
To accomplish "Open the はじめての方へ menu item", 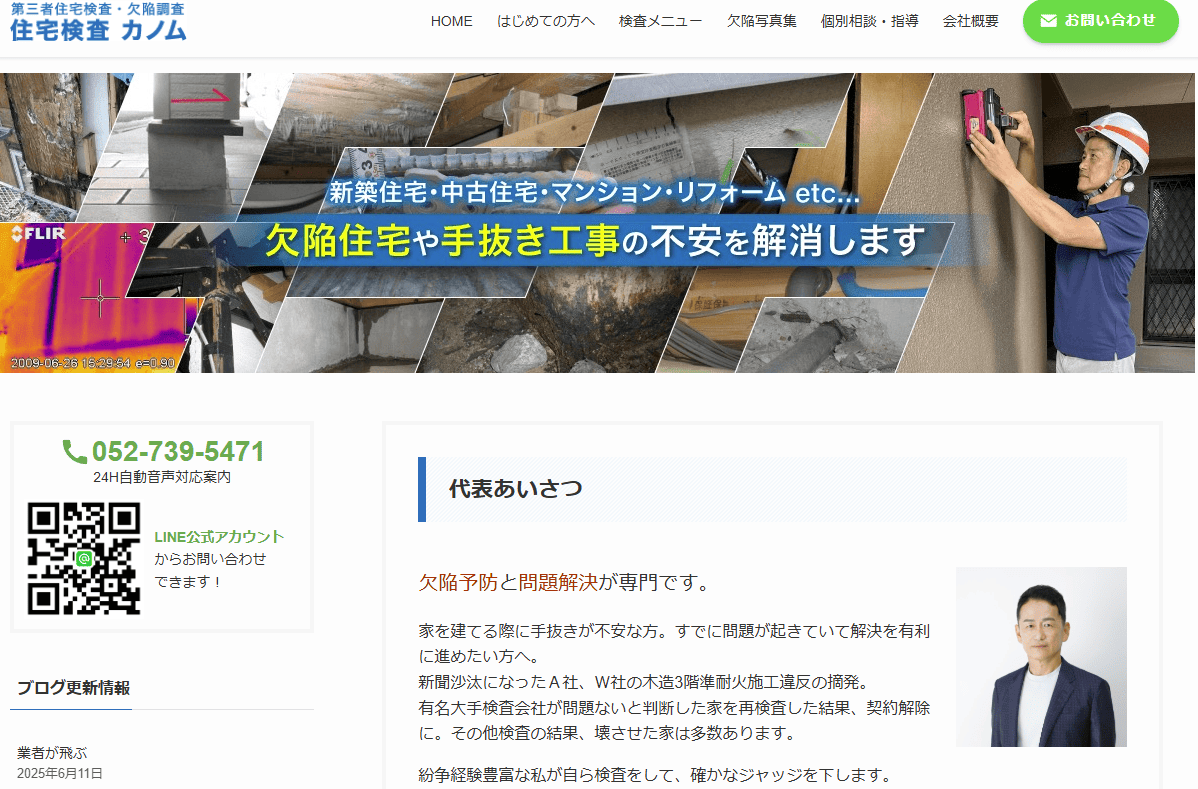I will [x=545, y=21].
